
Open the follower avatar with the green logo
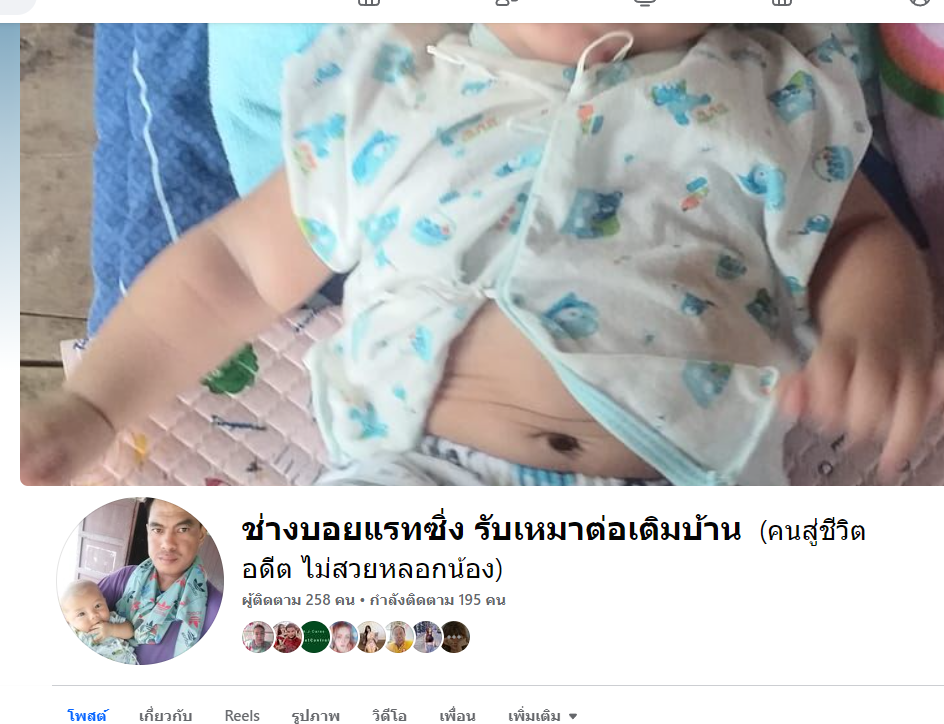(315, 637)
